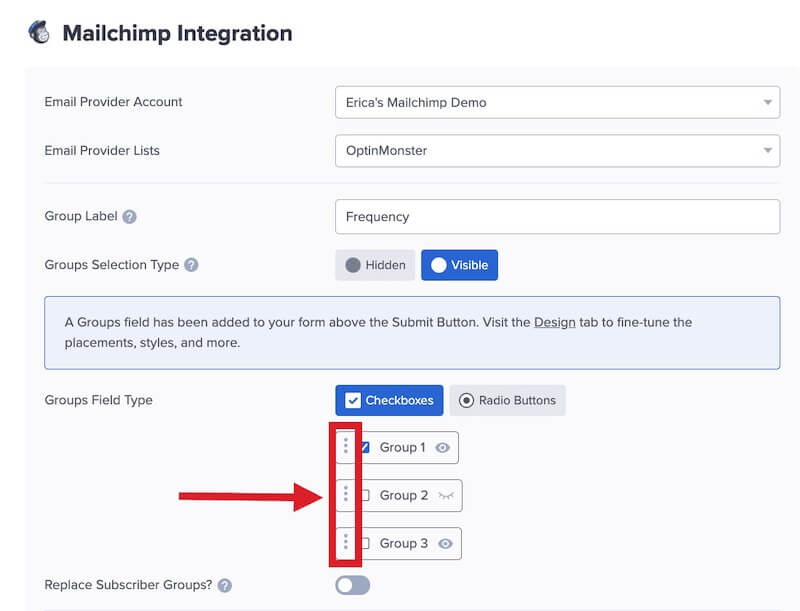Set Groups Selection Type to Hidden

click(375, 265)
